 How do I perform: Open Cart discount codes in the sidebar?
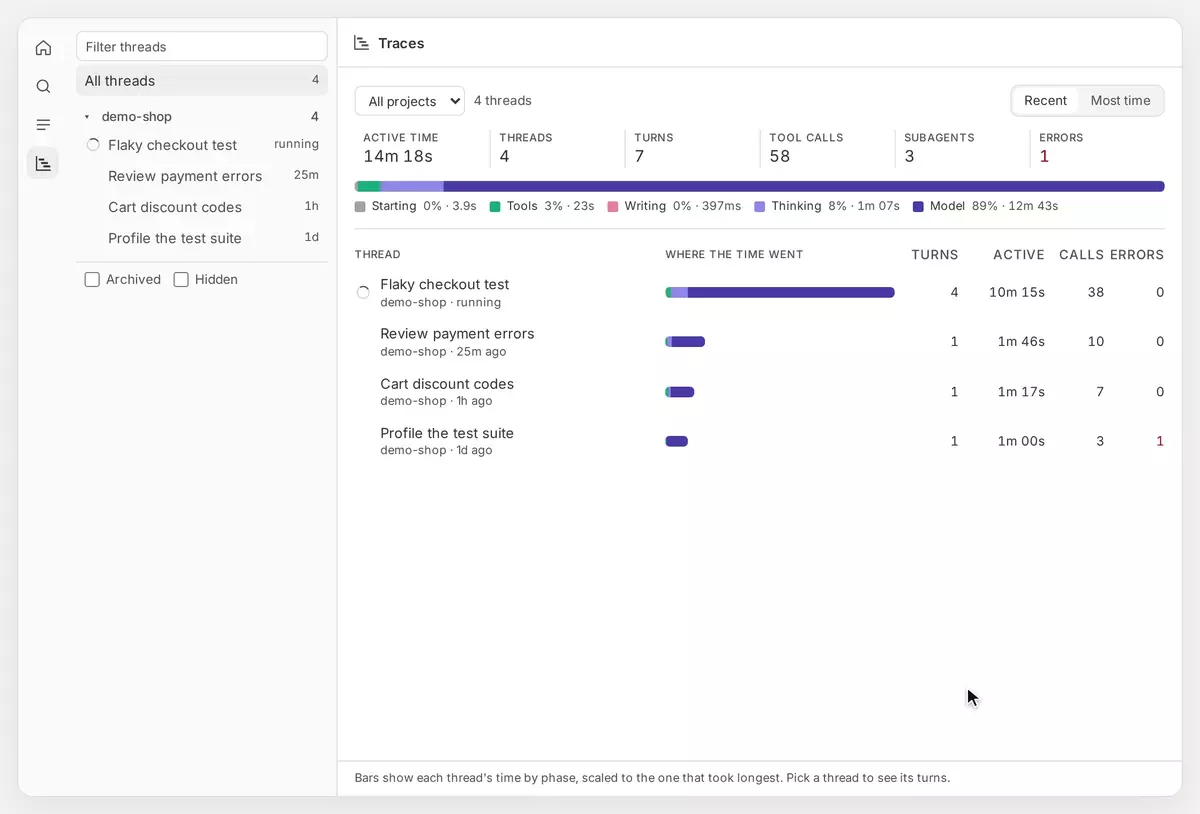point(202,207)
